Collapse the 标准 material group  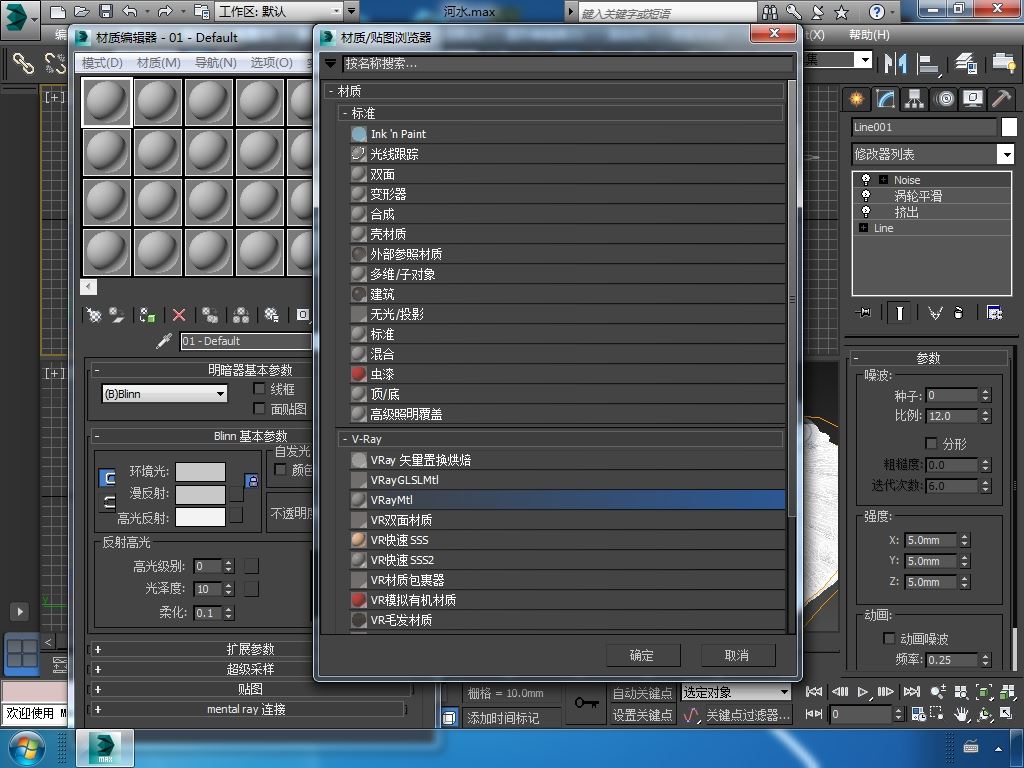345,114
